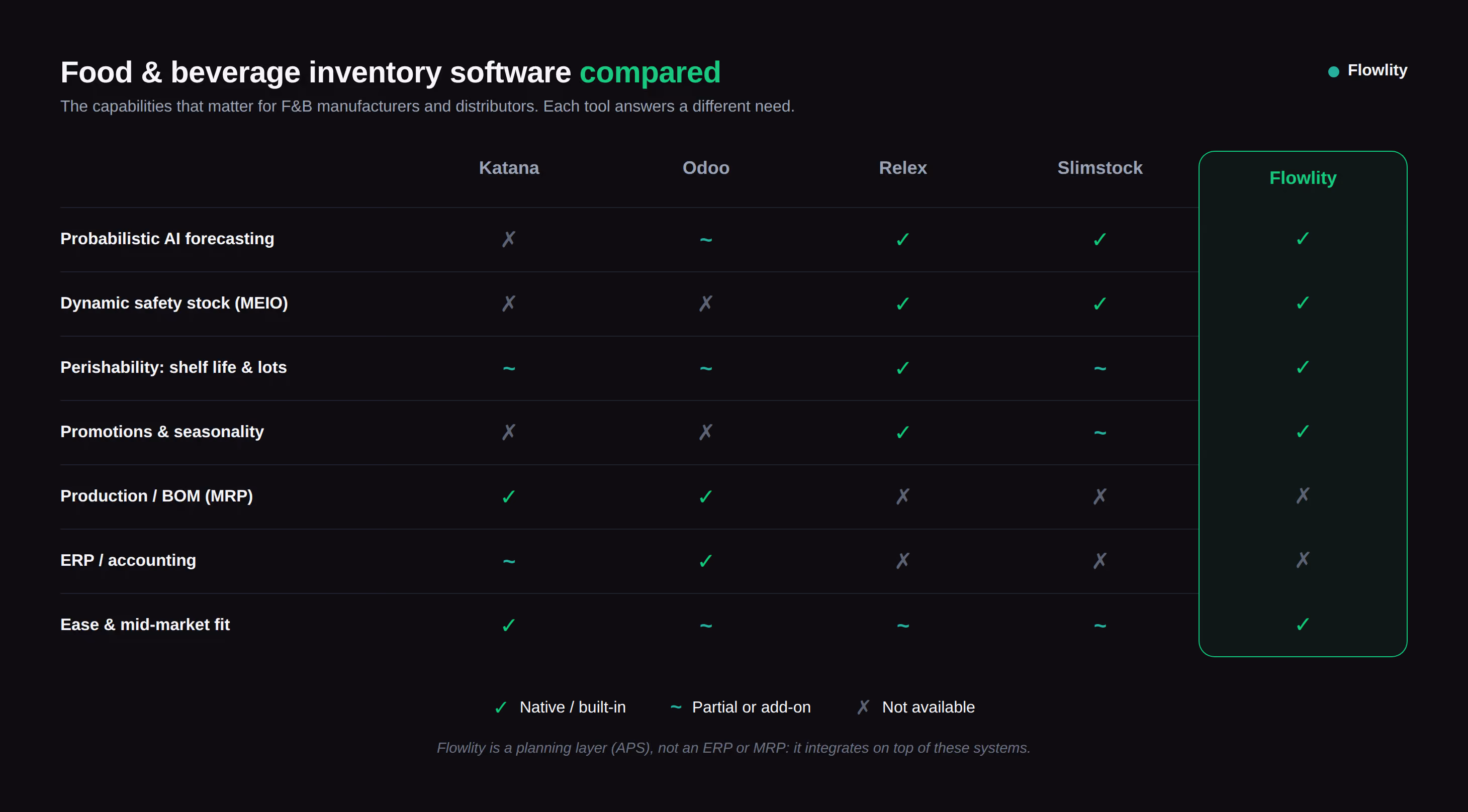This screenshot has width=1468, height=812.
Task: Click Katana's tilde for ERP / accounting
Action: (508, 561)
